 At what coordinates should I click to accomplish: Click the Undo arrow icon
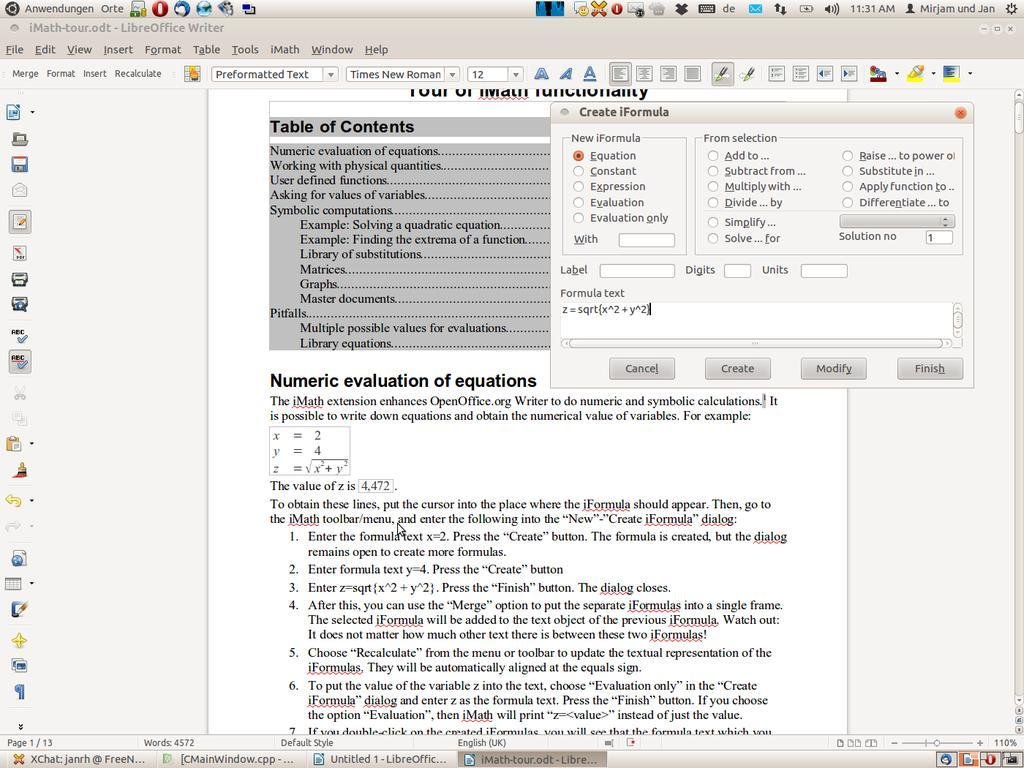click(x=14, y=500)
